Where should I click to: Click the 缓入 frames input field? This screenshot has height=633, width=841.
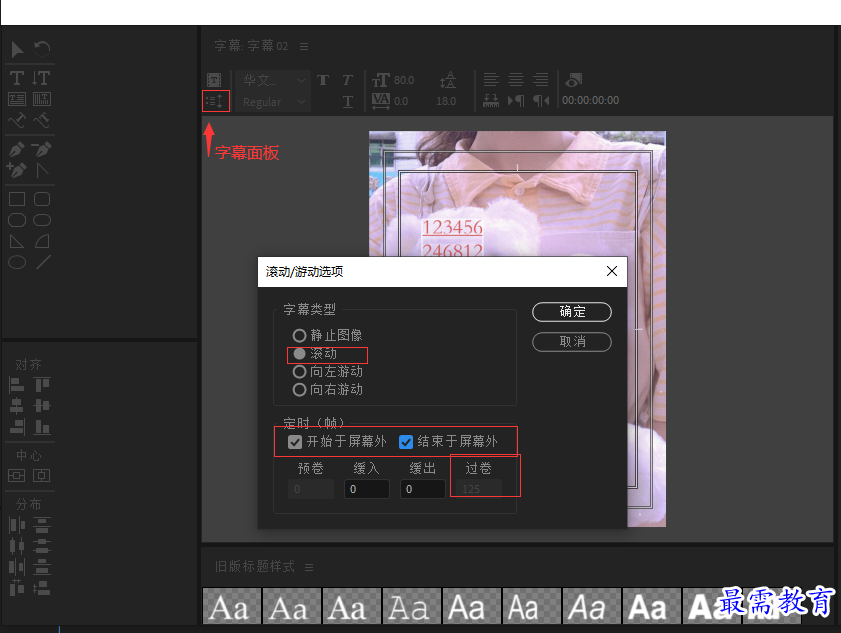[366, 489]
